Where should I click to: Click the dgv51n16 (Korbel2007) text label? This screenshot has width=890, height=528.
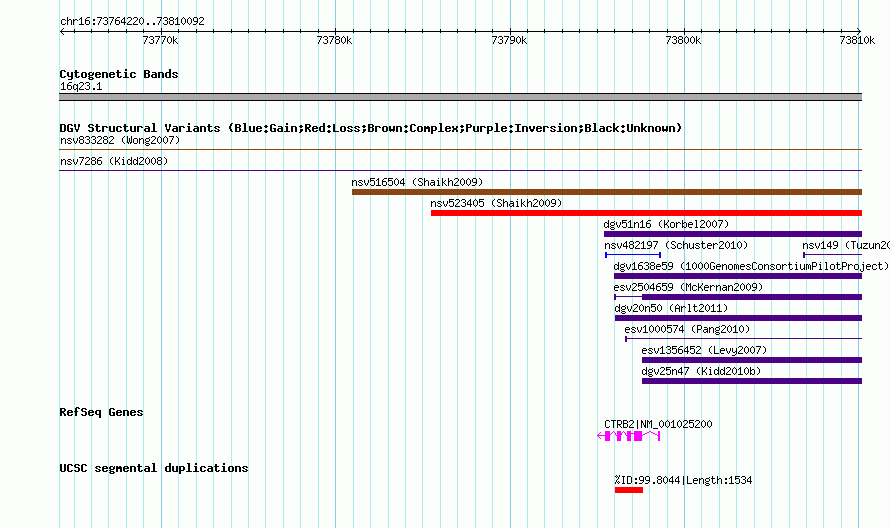point(666,224)
